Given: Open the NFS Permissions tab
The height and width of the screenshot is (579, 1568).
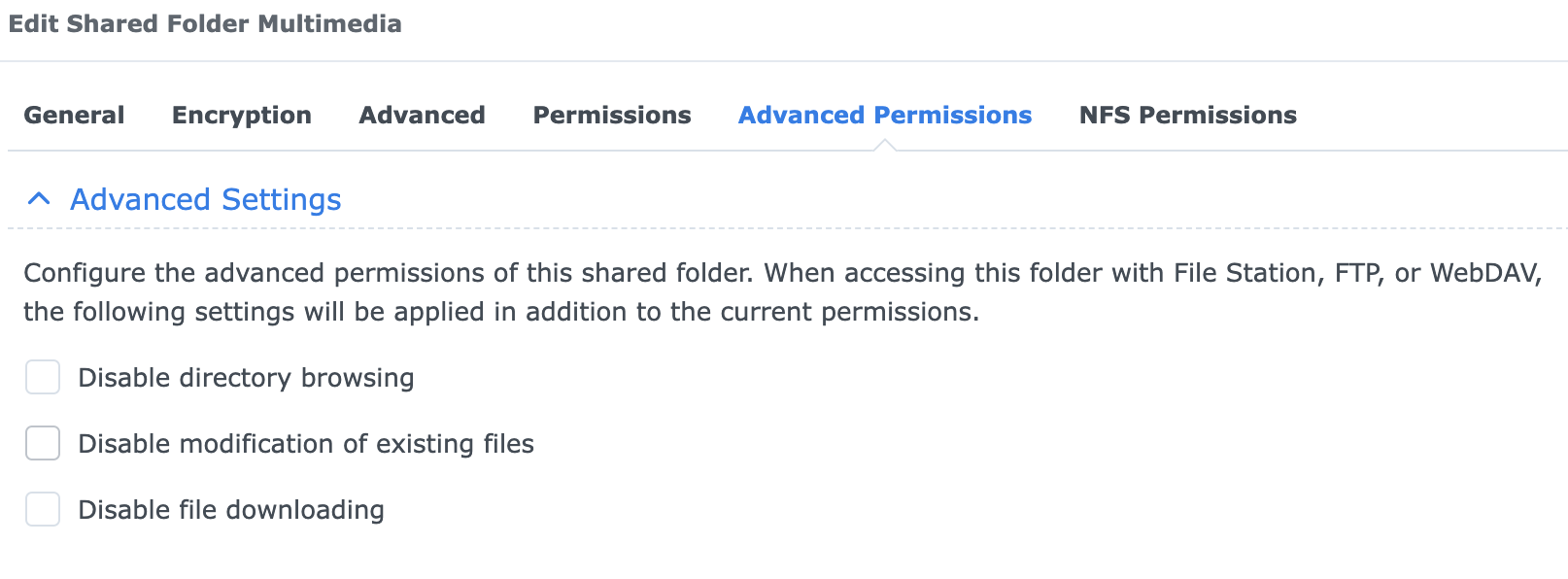Looking at the screenshot, I should click(1187, 115).
